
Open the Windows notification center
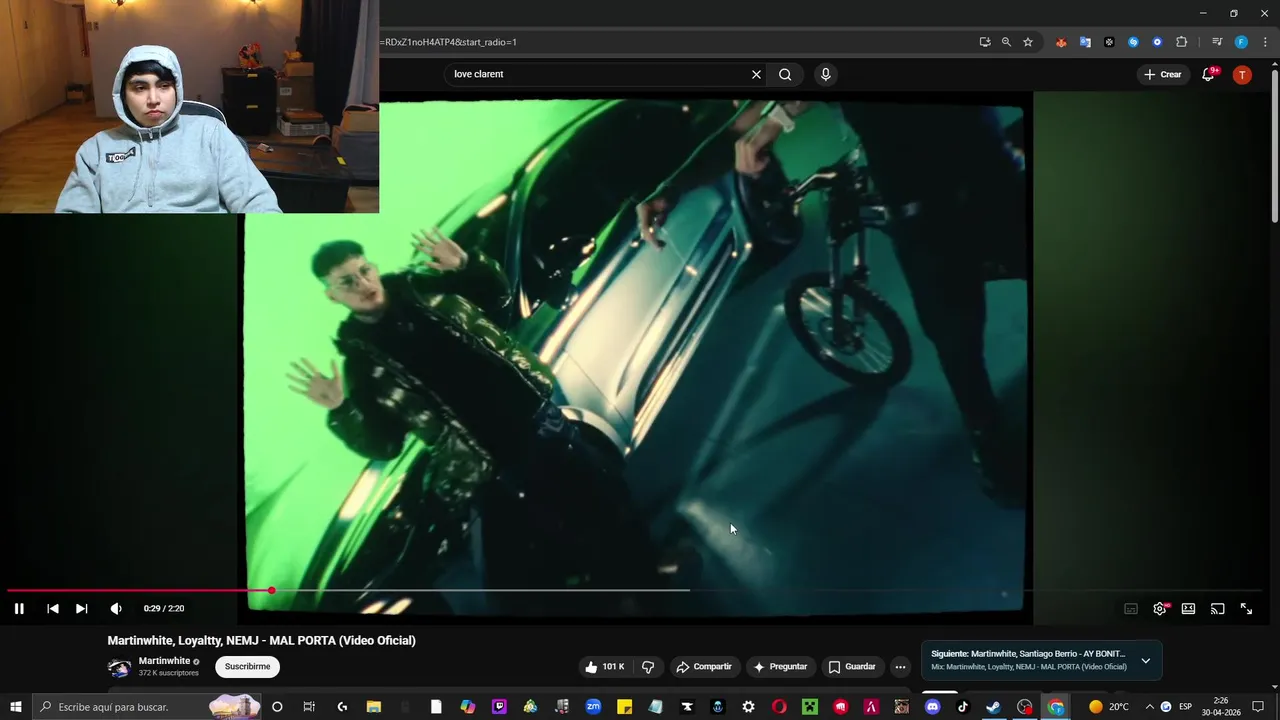point(1258,707)
